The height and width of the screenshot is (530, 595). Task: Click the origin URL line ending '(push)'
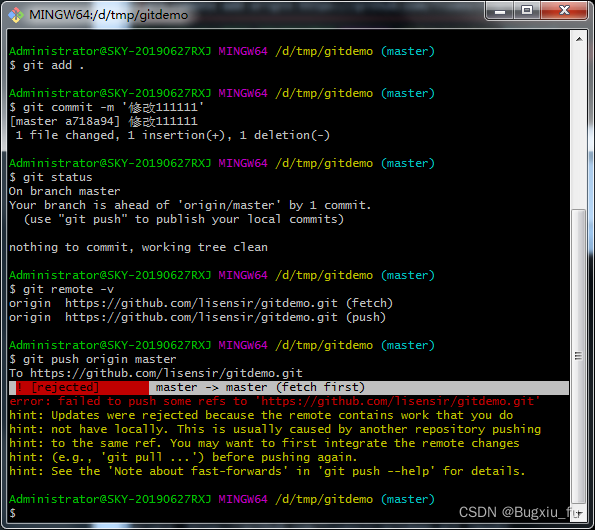click(197, 318)
